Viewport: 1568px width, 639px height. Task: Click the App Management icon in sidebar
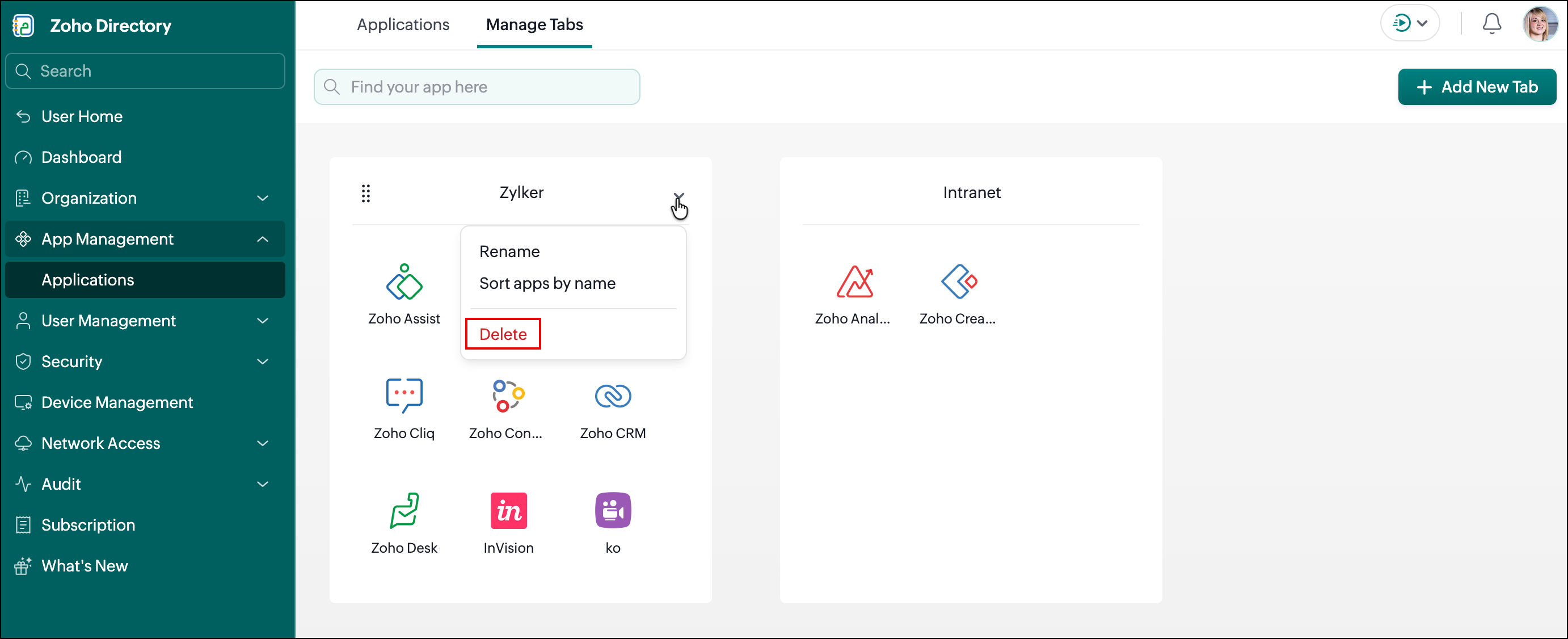(23, 239)
